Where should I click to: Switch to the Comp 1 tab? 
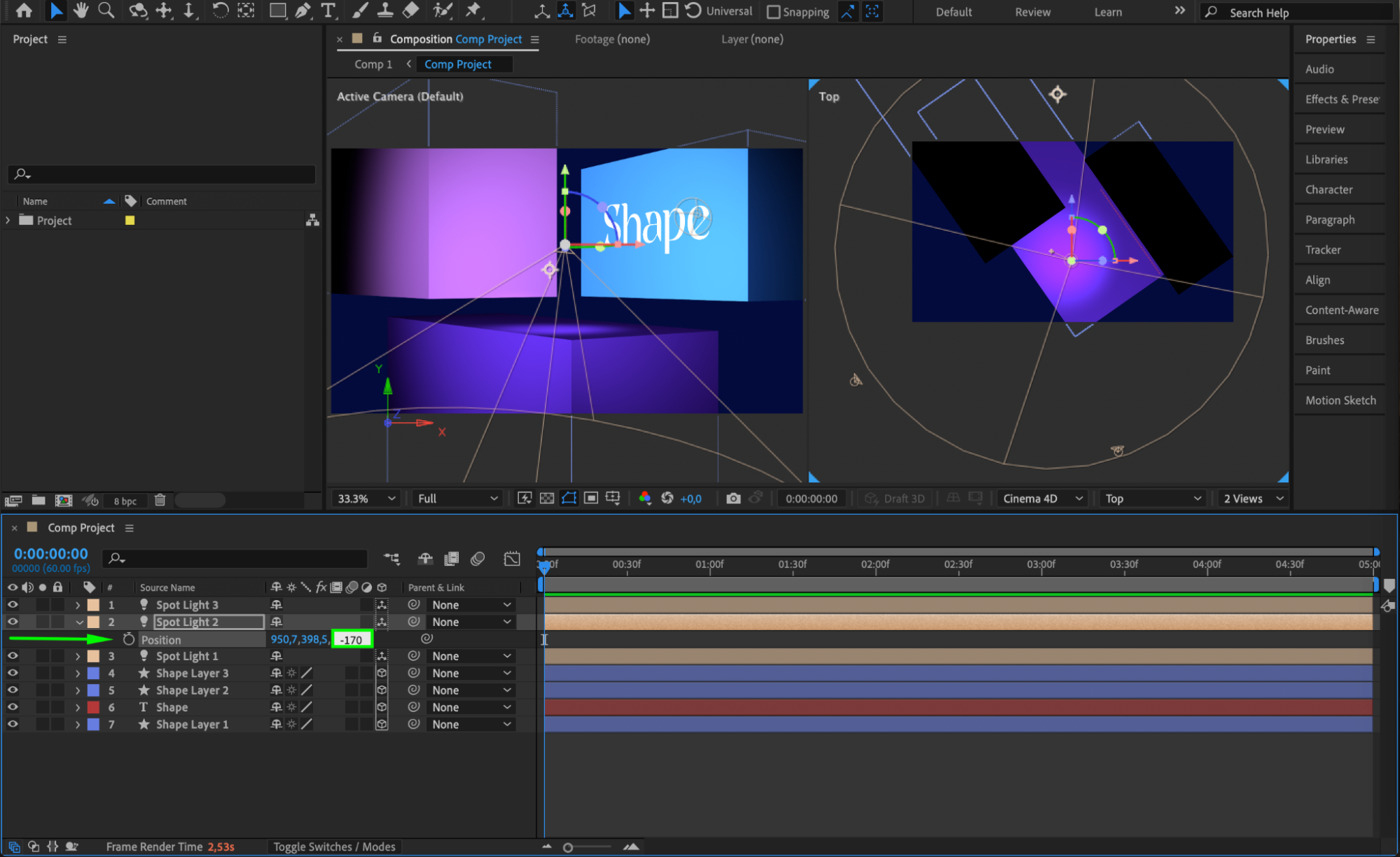tap(373, 64)
